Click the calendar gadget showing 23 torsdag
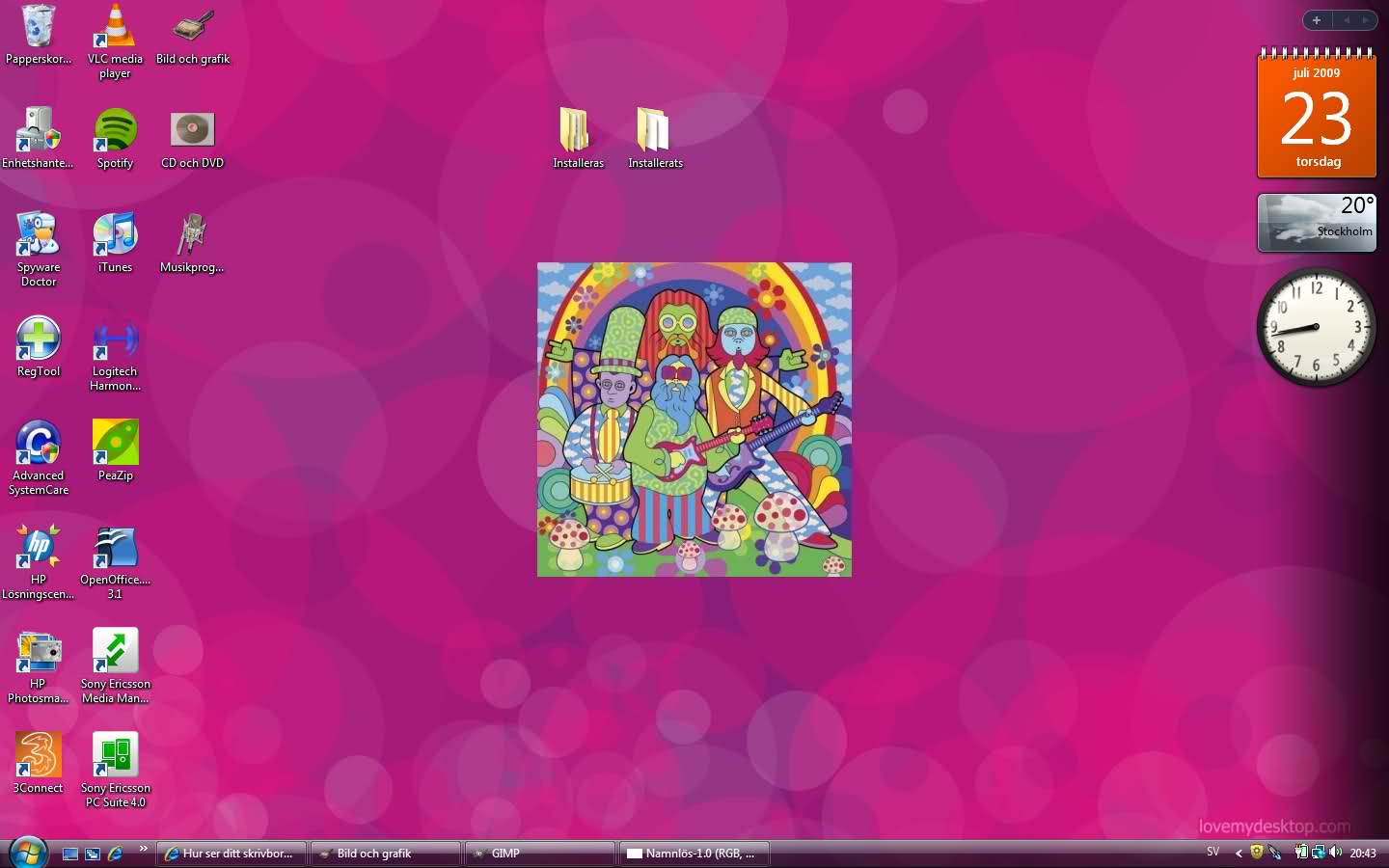The image size is (1389, 868). click(x=1317, y=113)
